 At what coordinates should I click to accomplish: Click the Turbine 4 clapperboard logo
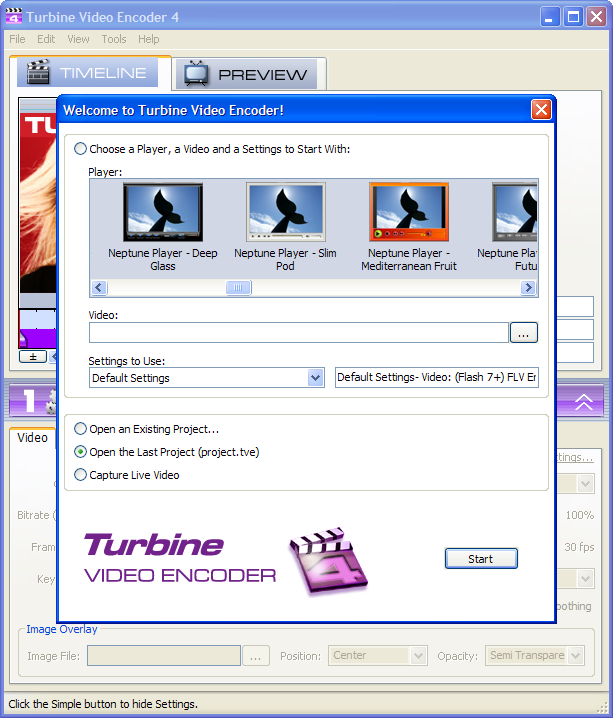pyautogui.click(x=329, y=560)
